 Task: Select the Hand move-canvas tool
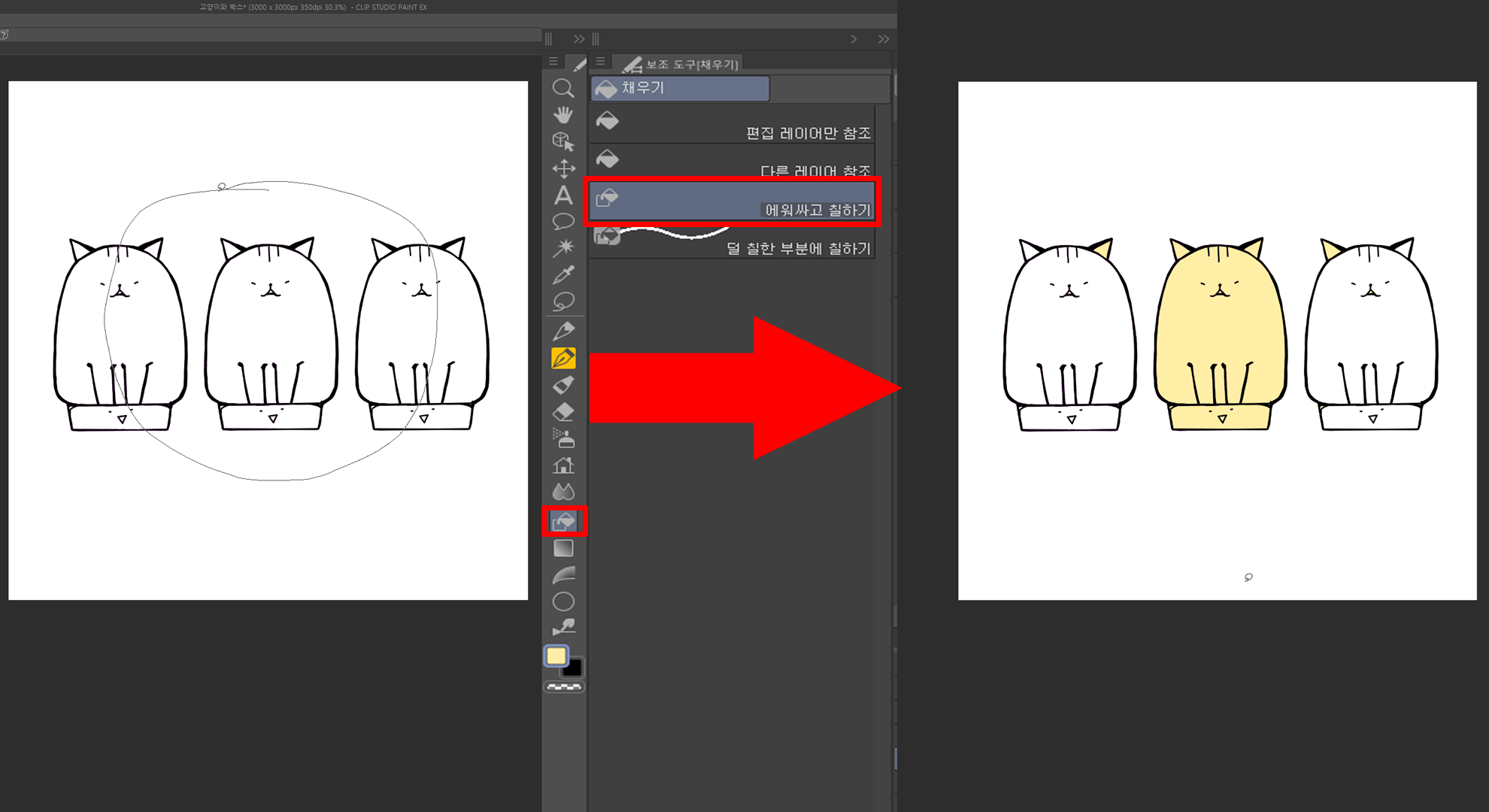[563, 114]
